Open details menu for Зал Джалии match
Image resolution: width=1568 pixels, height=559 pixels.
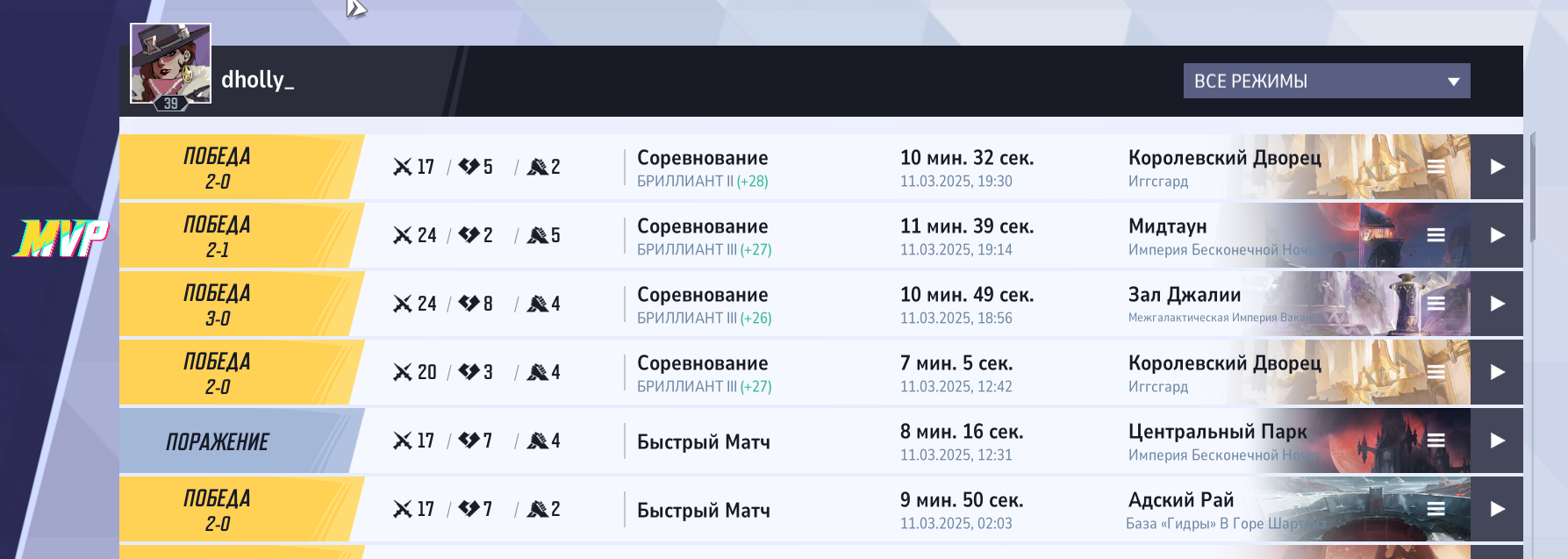(1436, 304)
